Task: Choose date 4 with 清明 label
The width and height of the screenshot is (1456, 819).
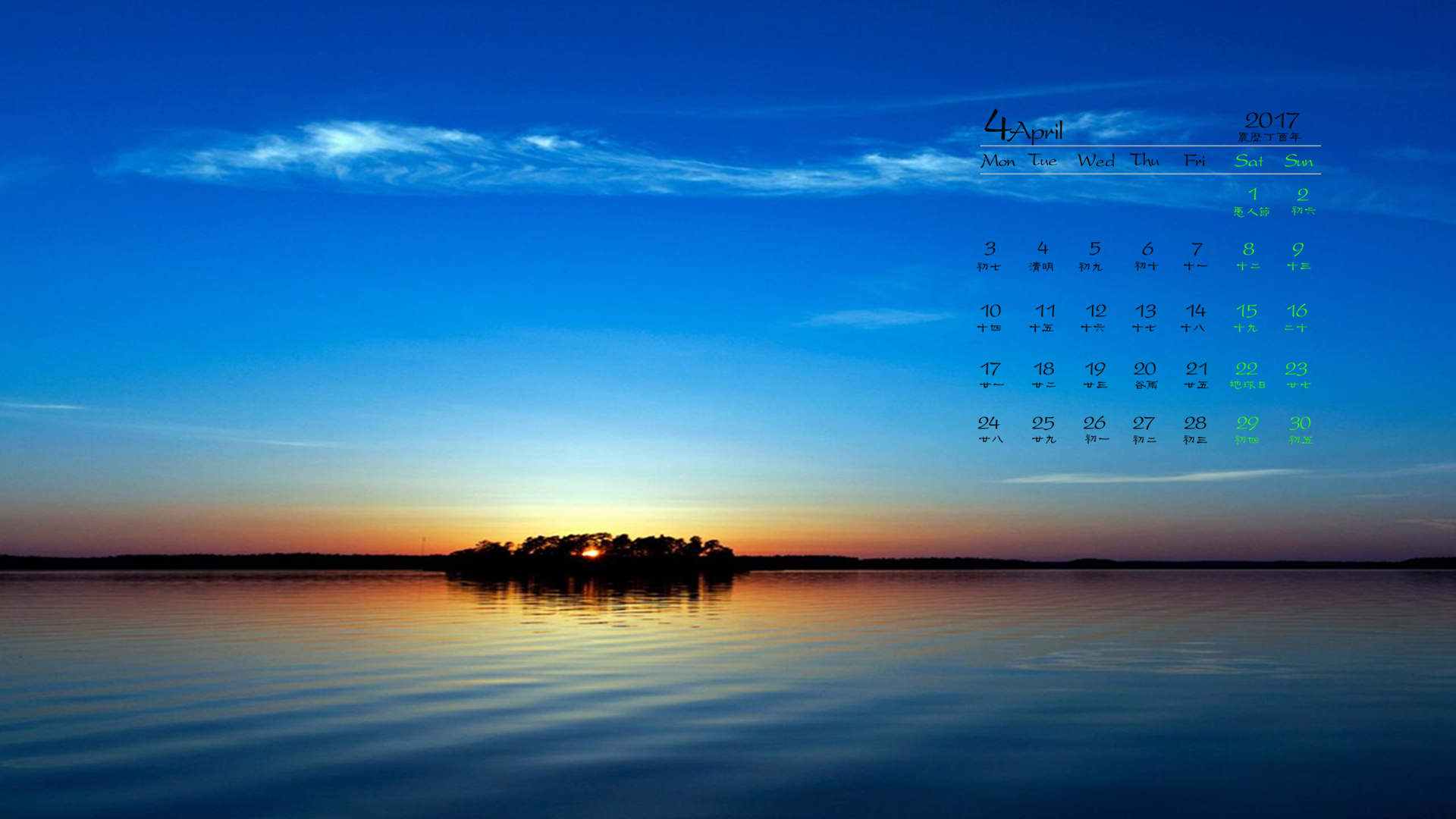Action: pyautogui.click(x=1041, y=256)
